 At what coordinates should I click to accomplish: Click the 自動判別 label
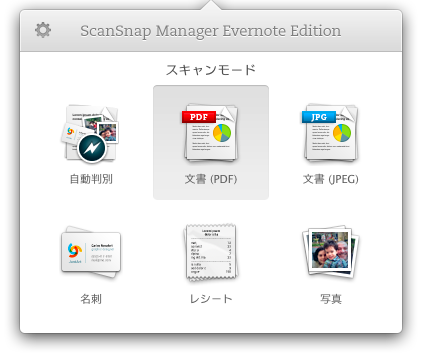point(91,179)
